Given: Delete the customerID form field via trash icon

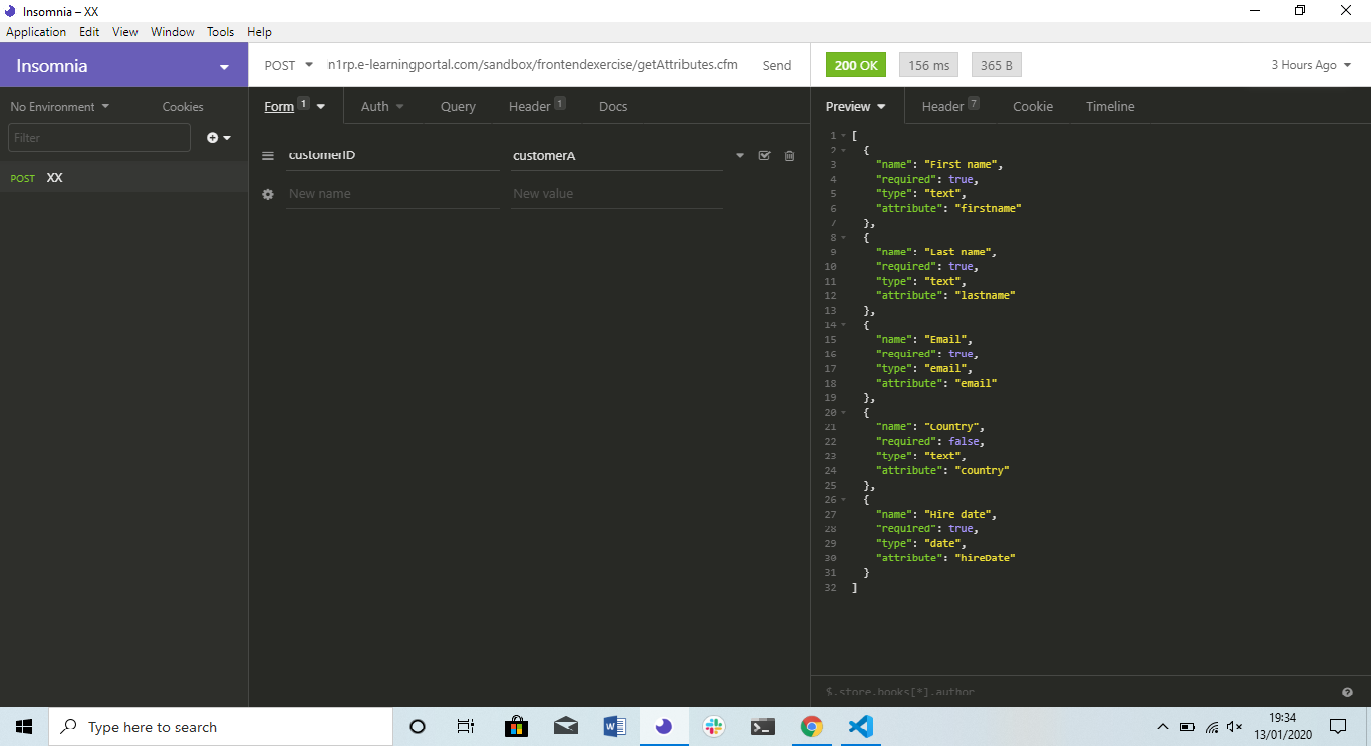Looking at the screenshot, I should 789,156.
